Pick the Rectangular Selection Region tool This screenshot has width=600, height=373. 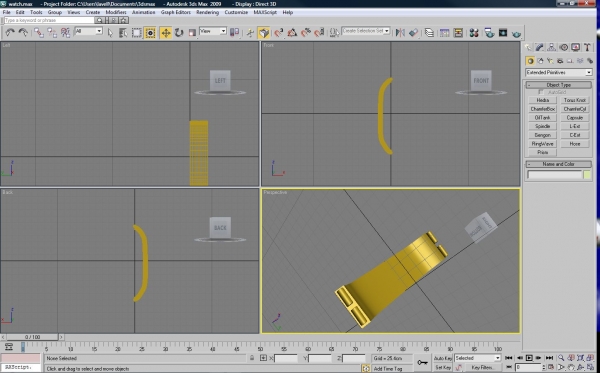(x=136, y=33)
